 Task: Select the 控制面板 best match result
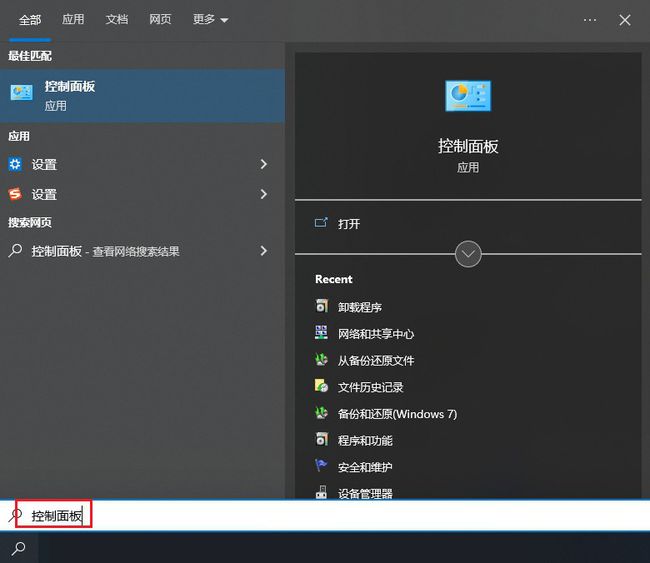tap(142, 96)
